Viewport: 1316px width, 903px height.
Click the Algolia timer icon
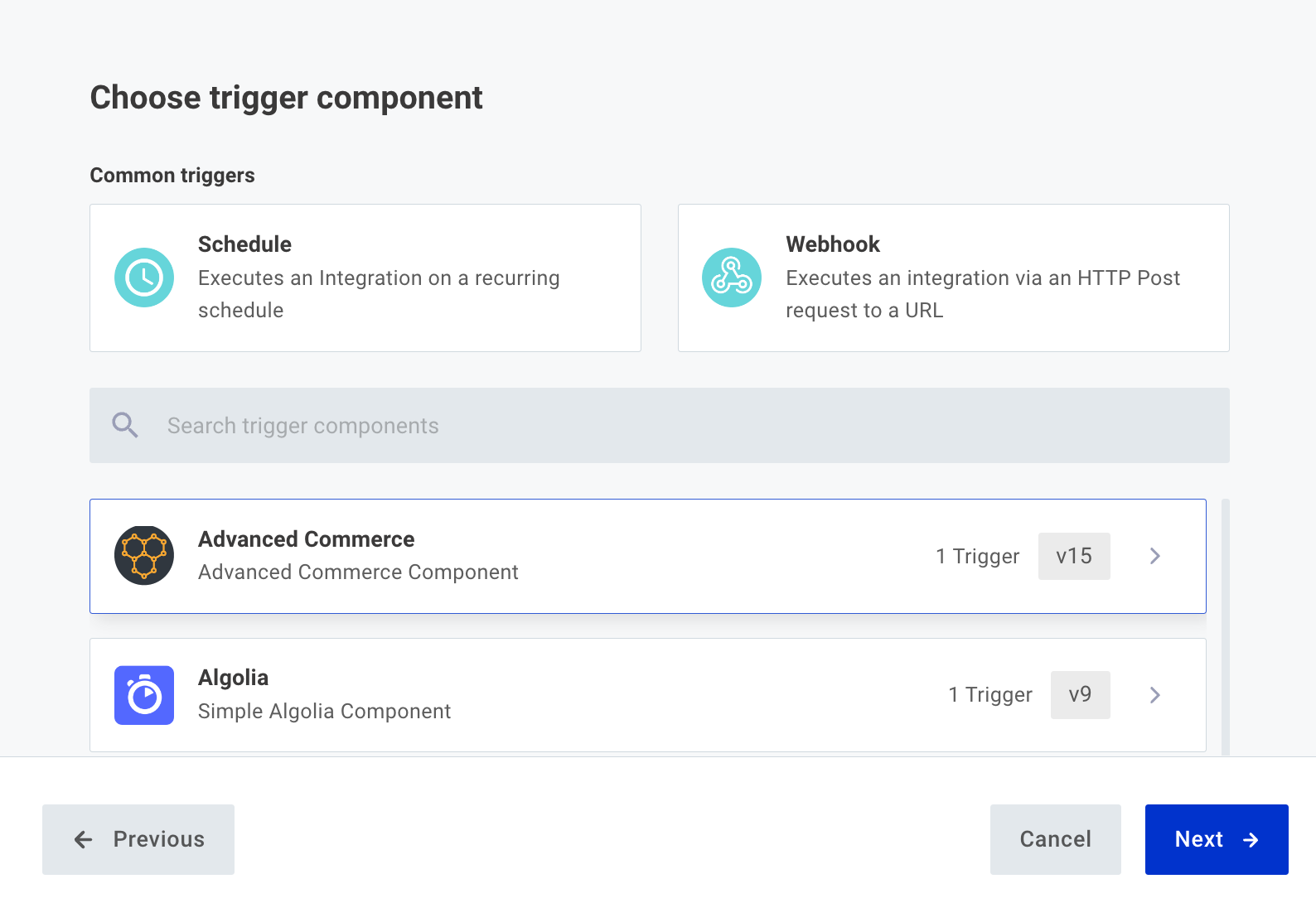tap(143, 695)
